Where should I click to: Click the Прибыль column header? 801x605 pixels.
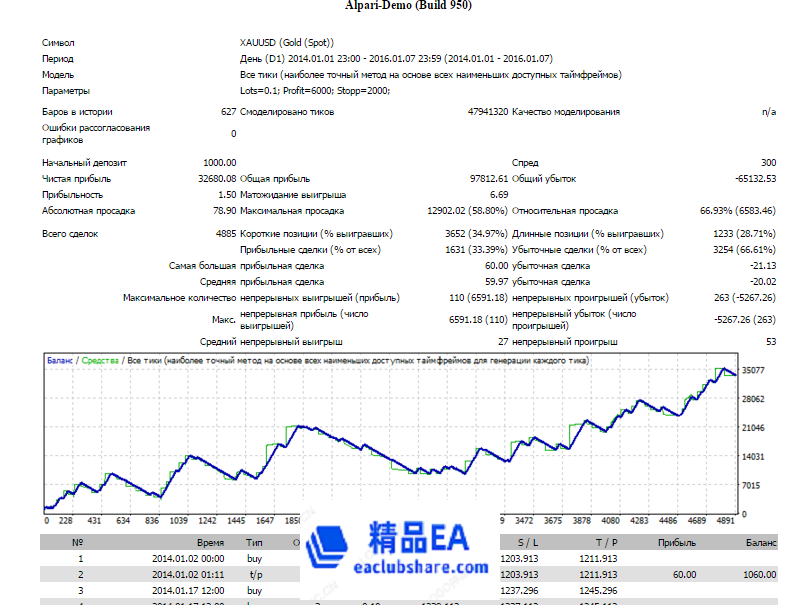(677, 542)
